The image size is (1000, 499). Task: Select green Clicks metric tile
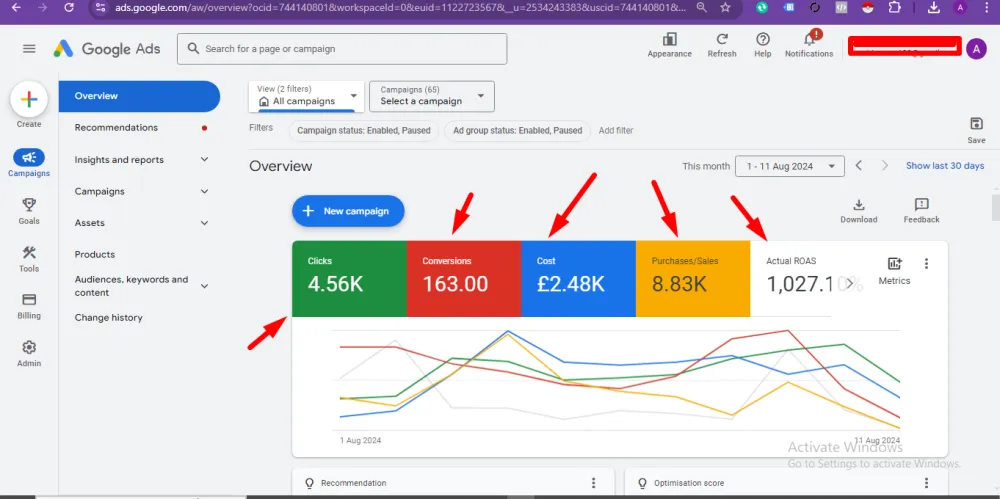coord(349,278)
